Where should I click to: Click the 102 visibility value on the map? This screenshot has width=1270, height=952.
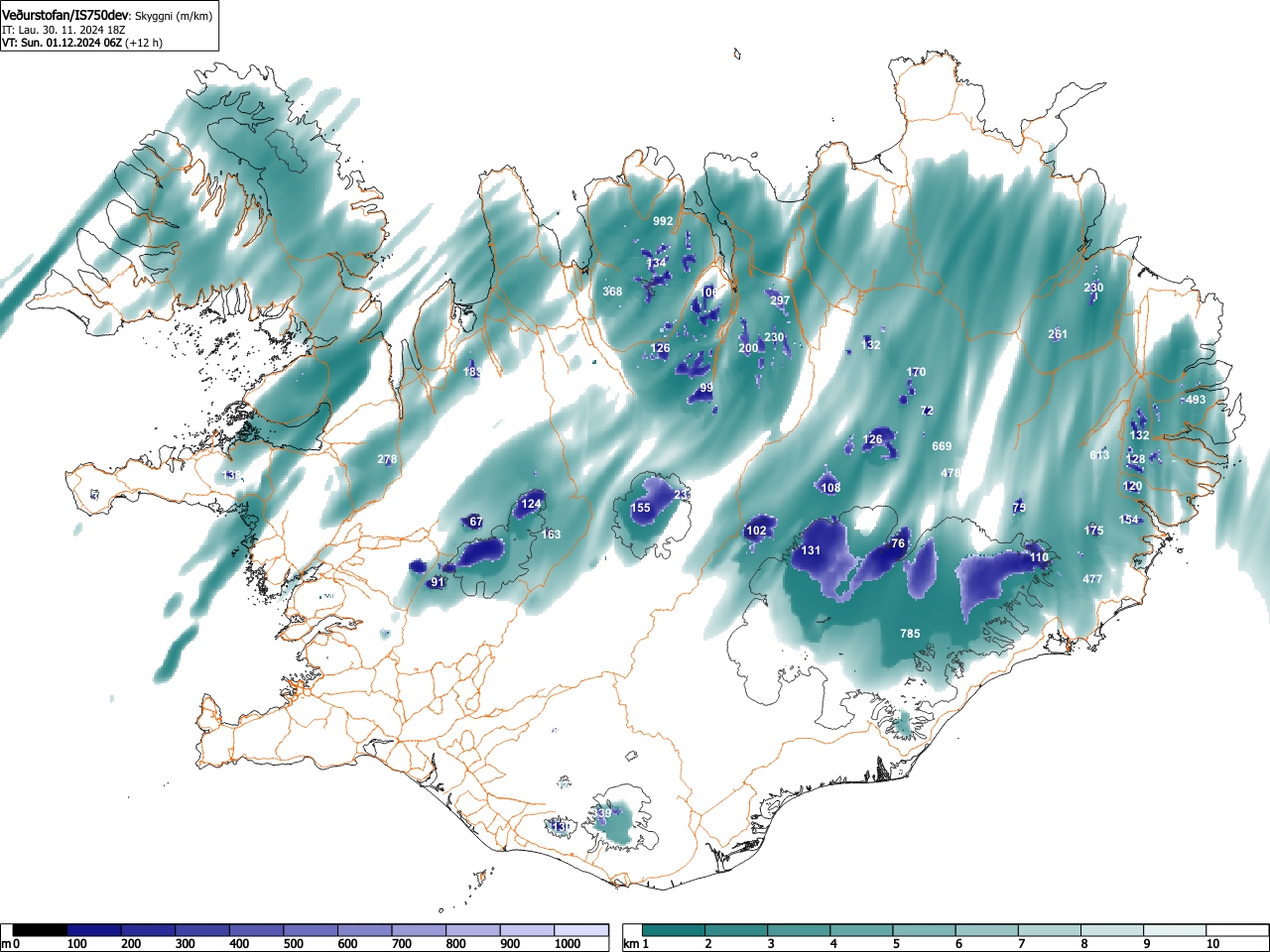coord(756,531)
